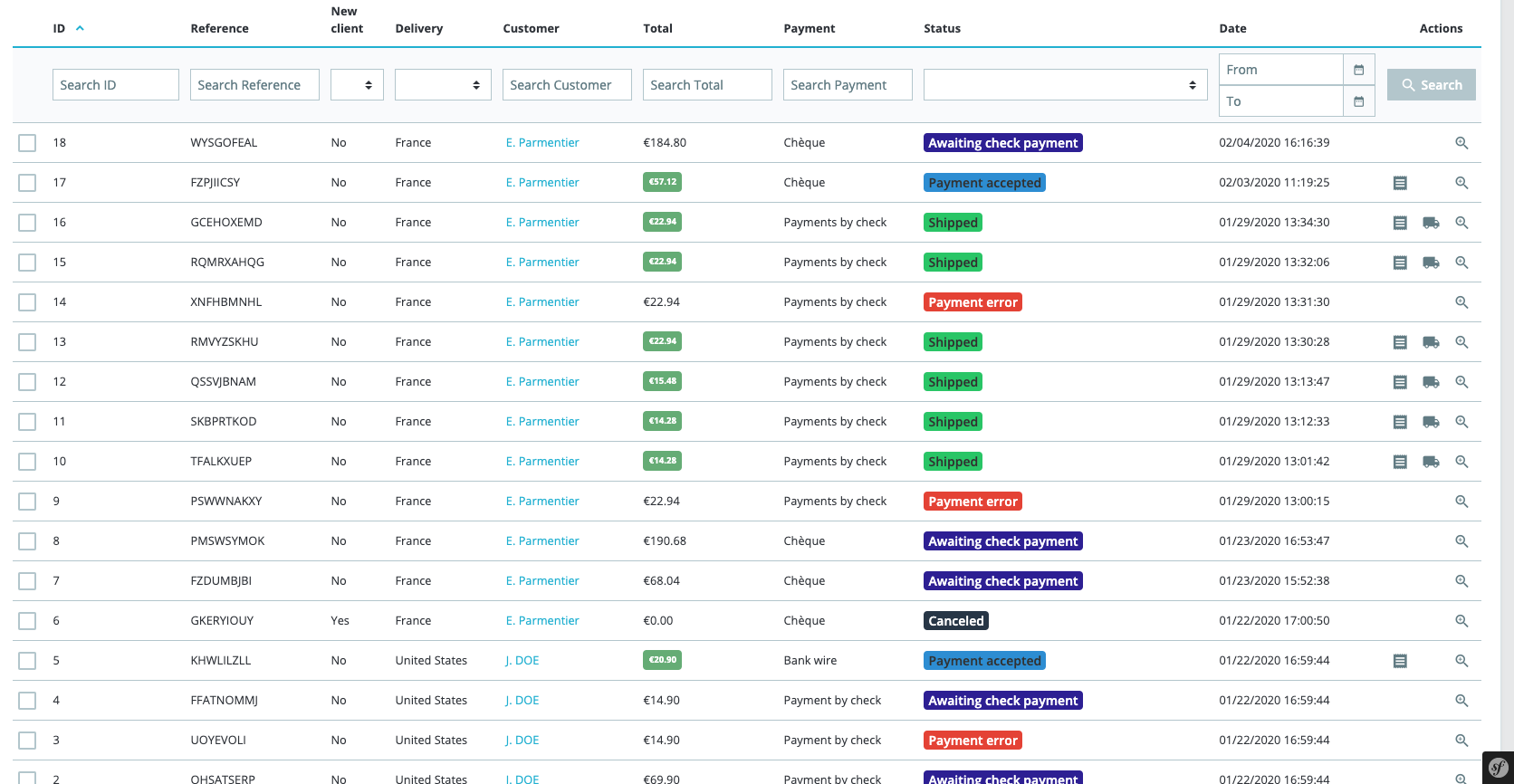The width and height of the screenshot is (1514, 784).
Task: Open the Status filter dropdown
Action: point(1065,85)
